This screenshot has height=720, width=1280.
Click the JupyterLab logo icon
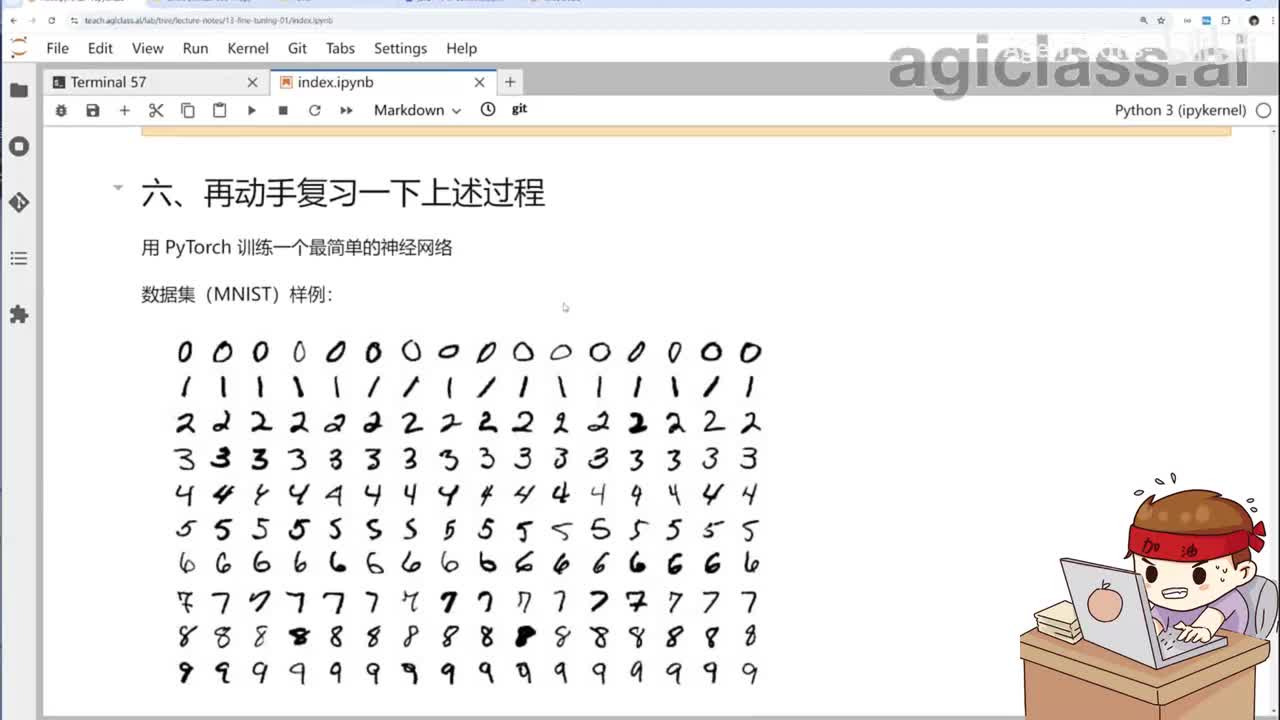[x=19, y=47]
